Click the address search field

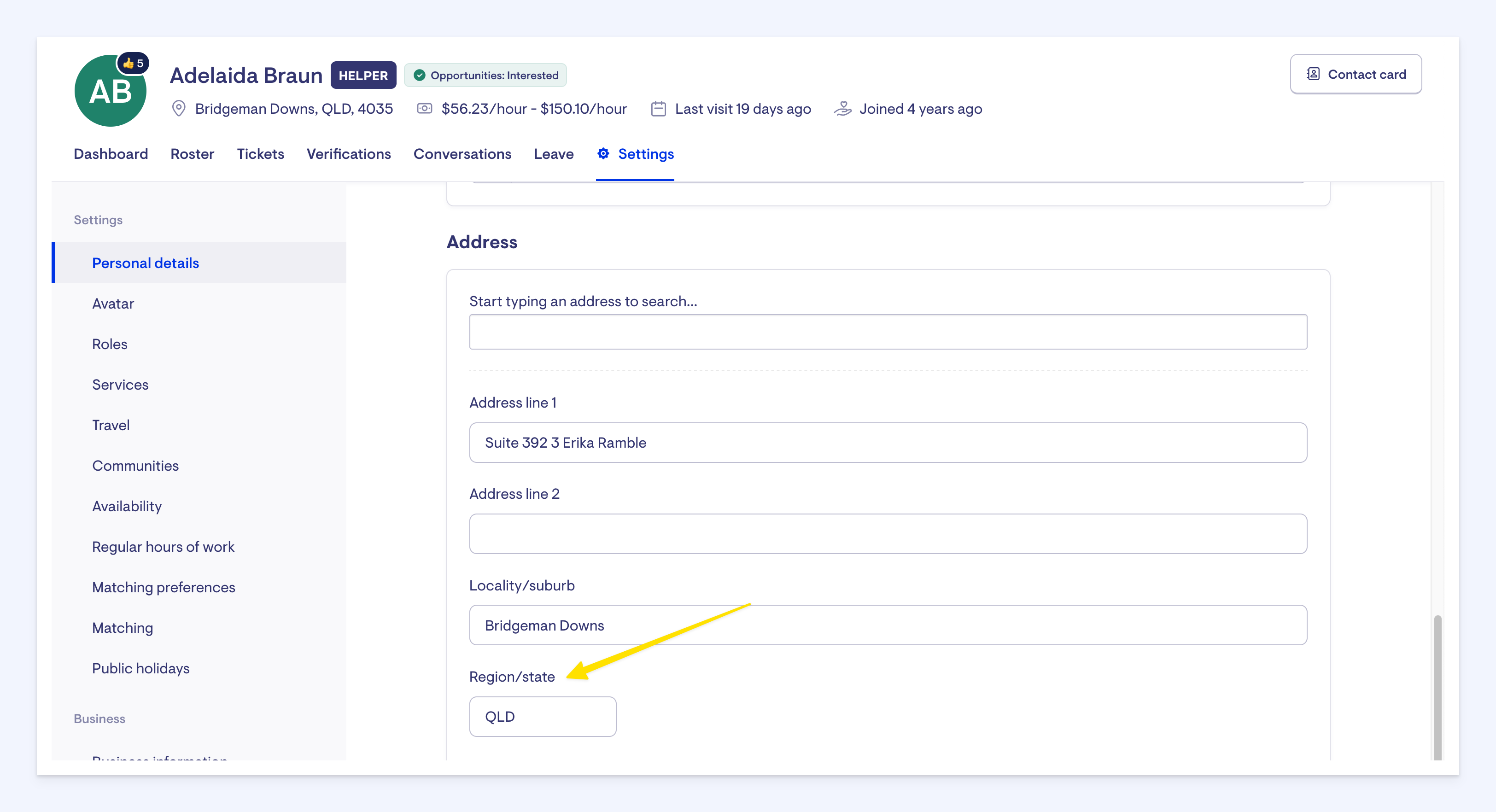[x=888, y=332]
